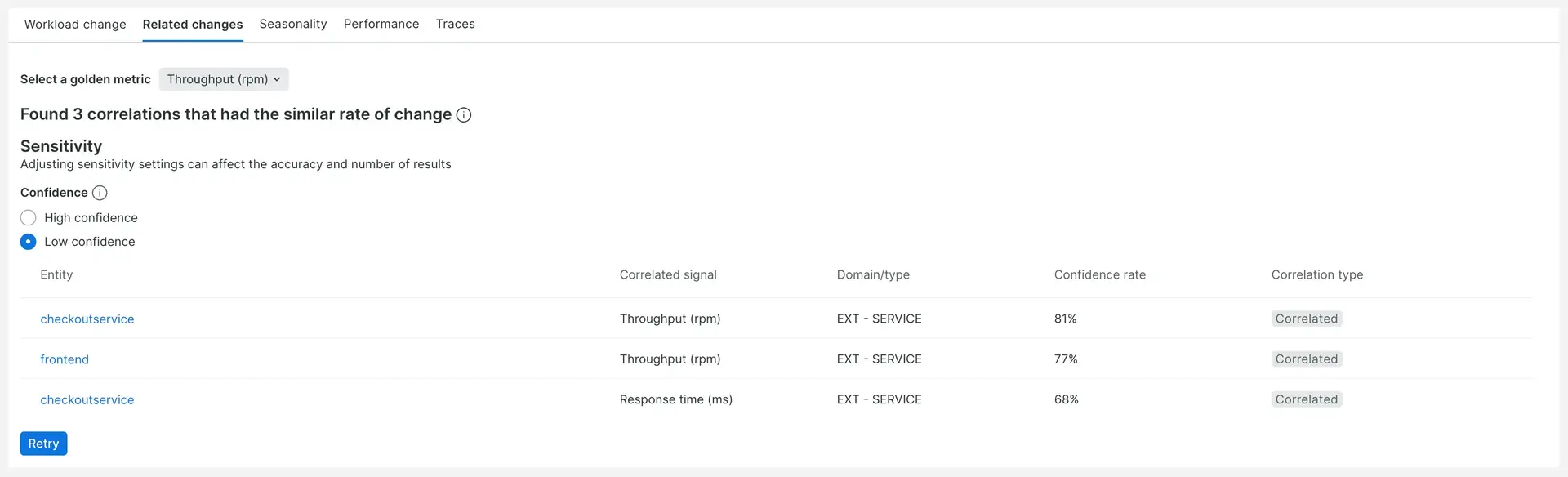Open the frontend entity link

[65, 359]
